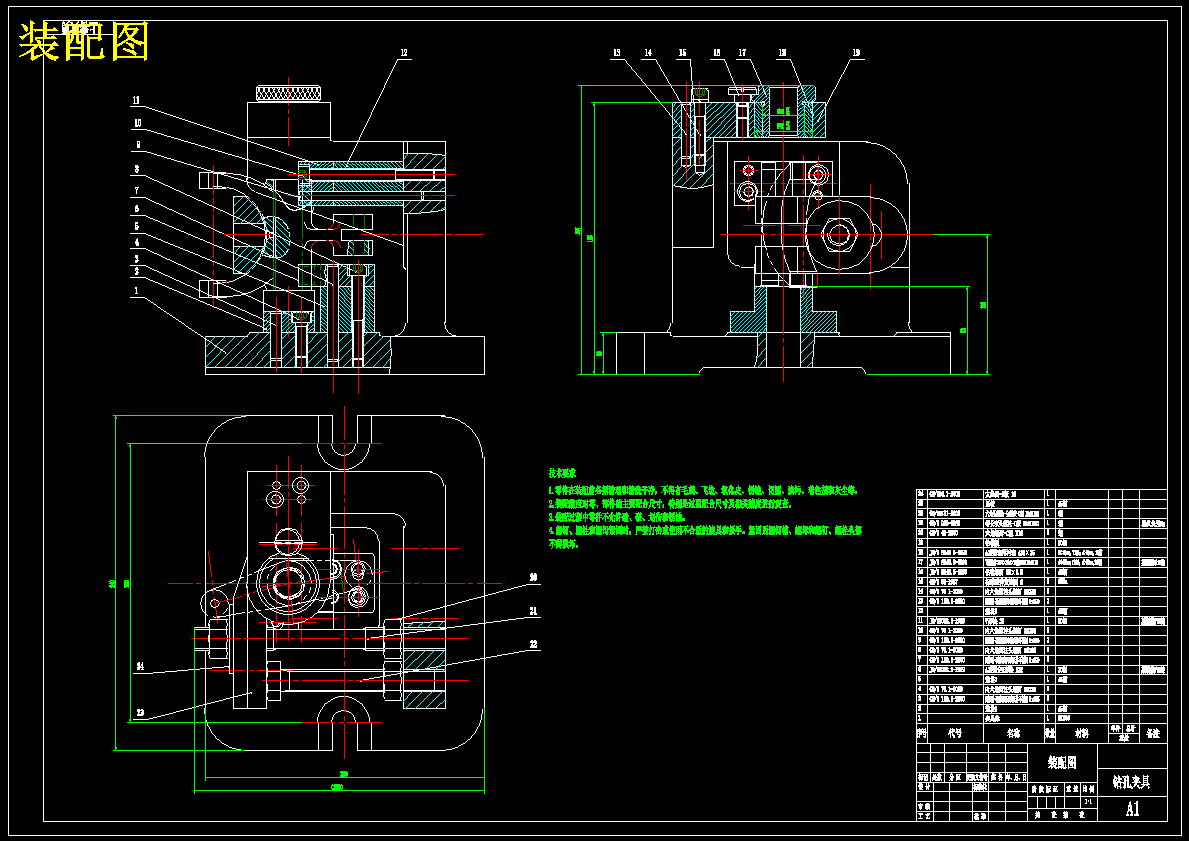
Task: Select the 钻孔夹具 title block text
Action: pos(1132,782)
